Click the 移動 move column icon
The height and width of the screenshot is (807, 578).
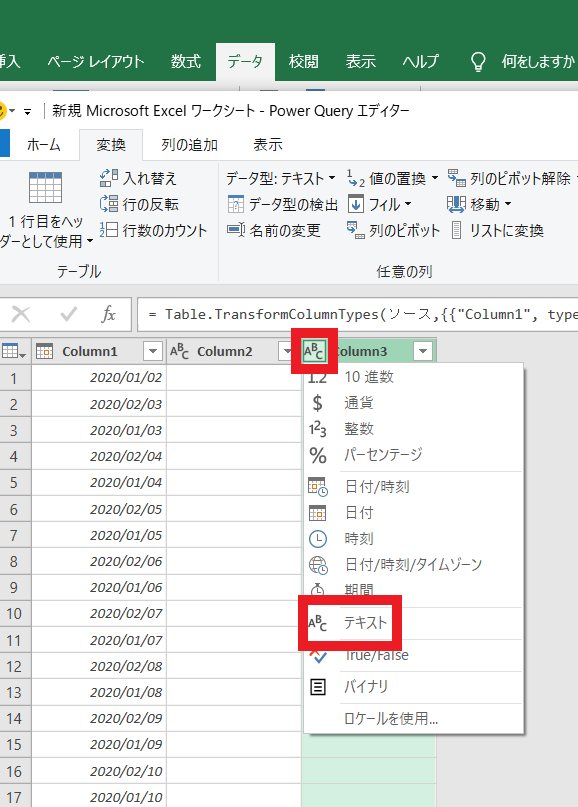tap(457, 204)
